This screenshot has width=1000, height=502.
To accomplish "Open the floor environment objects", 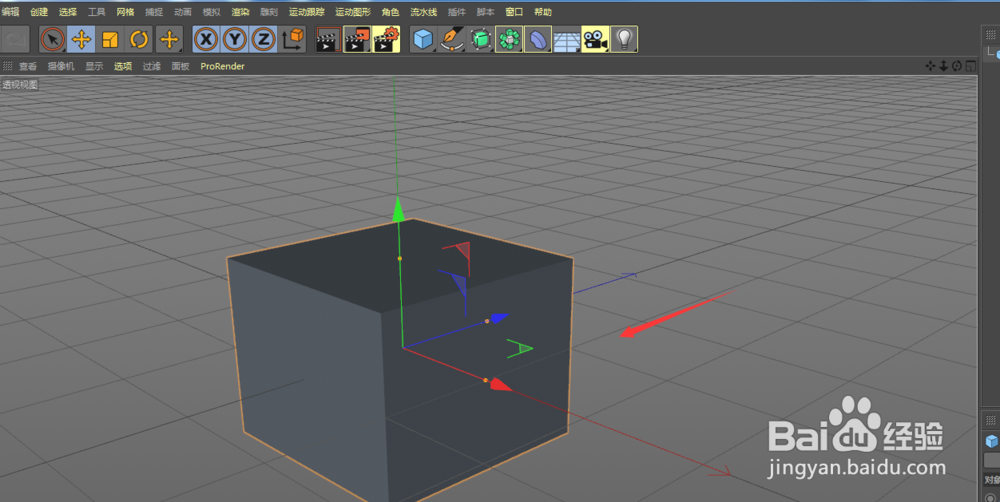I will tap(566, 40).
